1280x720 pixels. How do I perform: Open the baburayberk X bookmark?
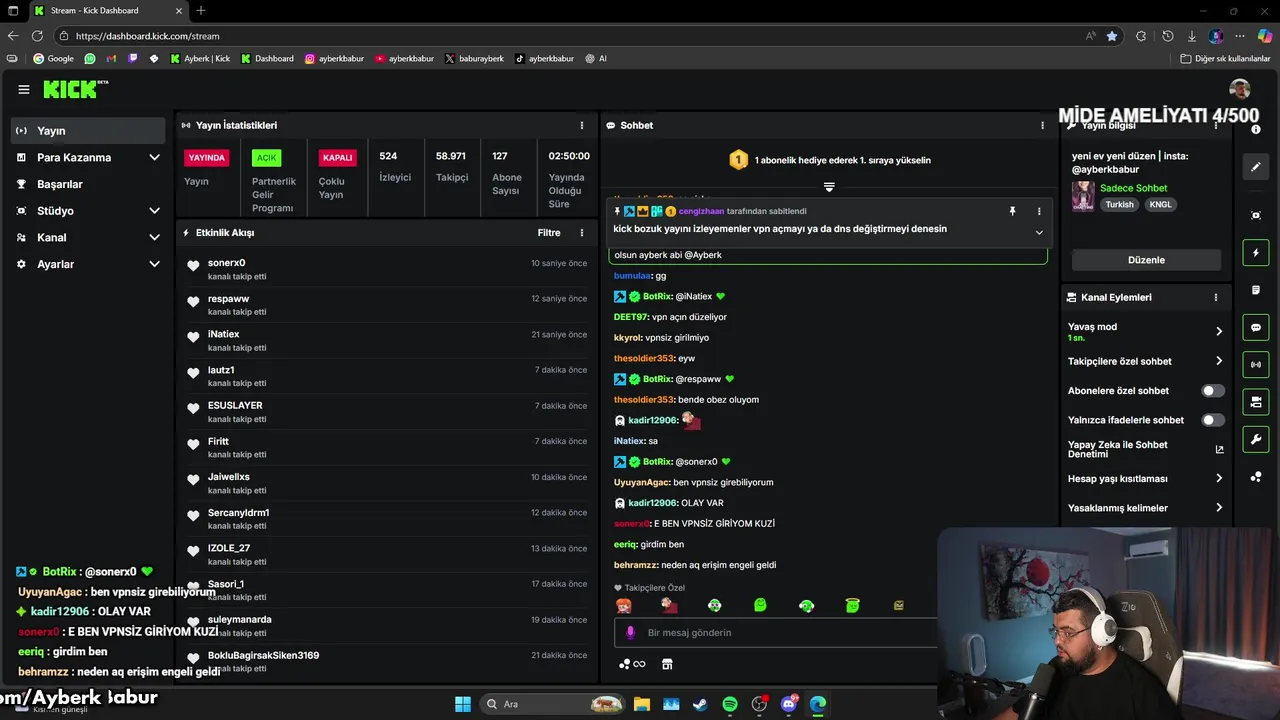click(x=474, y=58)
